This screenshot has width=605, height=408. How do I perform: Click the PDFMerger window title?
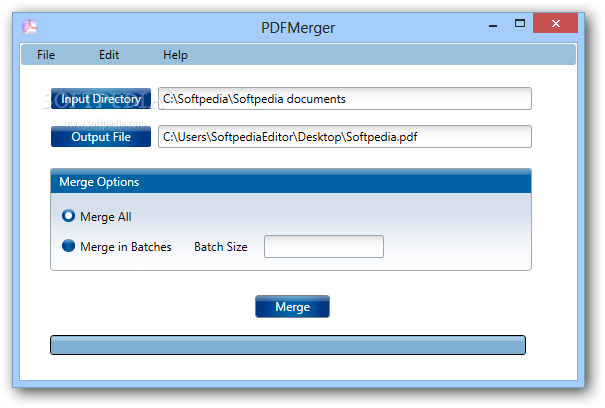pos(298,28)
